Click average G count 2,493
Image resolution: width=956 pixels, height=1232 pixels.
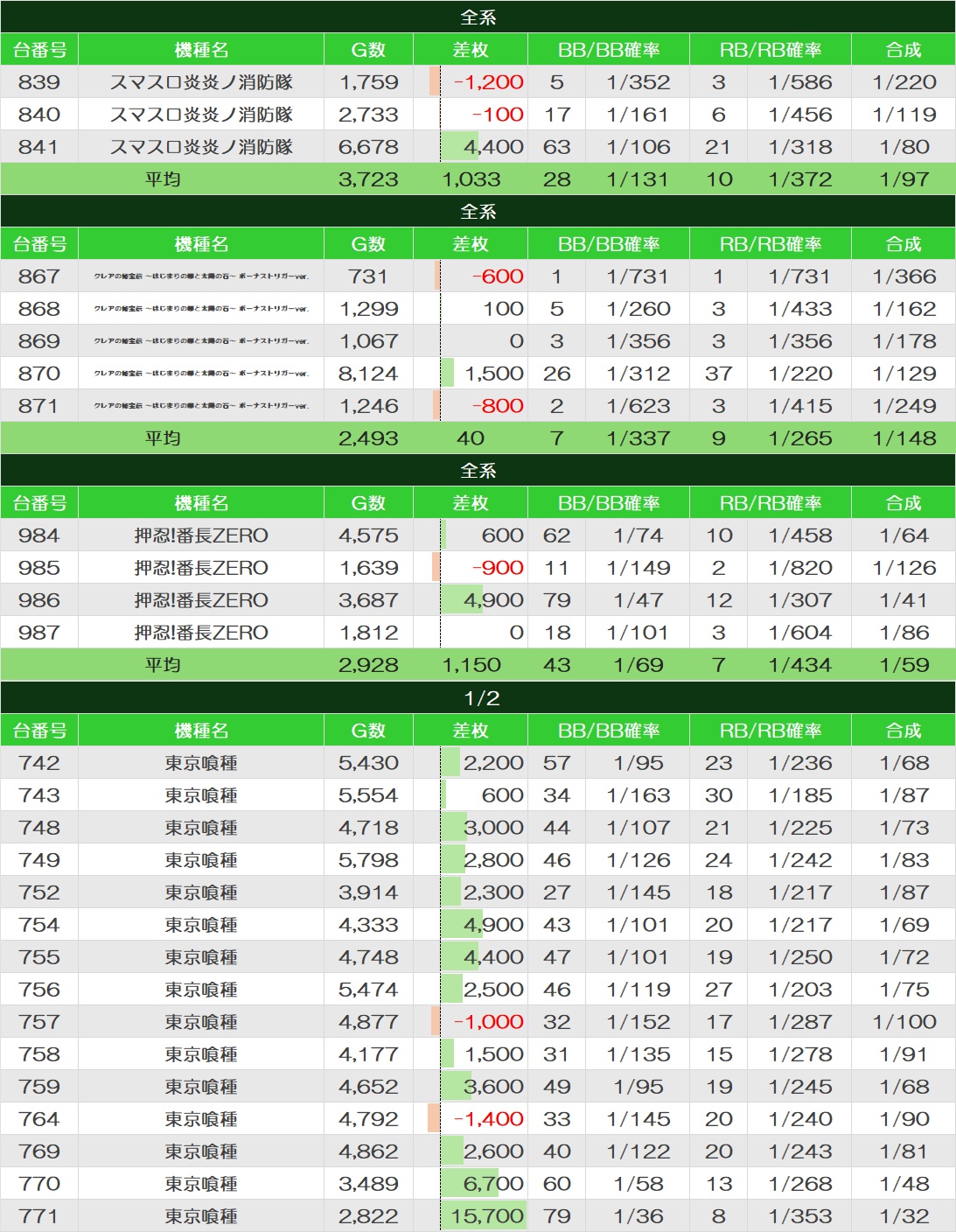(x=368, y=438)
